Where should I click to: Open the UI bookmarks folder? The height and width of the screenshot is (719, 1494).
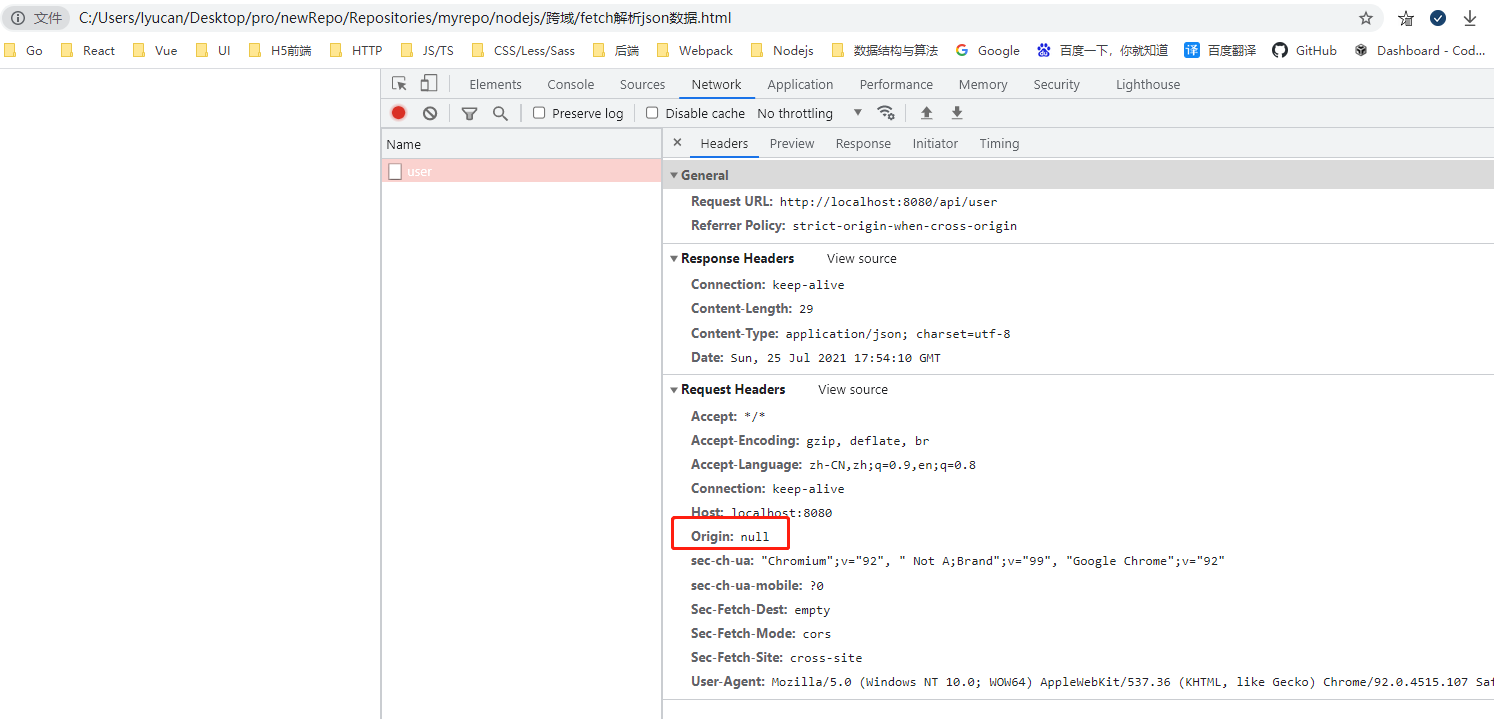[x=213, y=50]
